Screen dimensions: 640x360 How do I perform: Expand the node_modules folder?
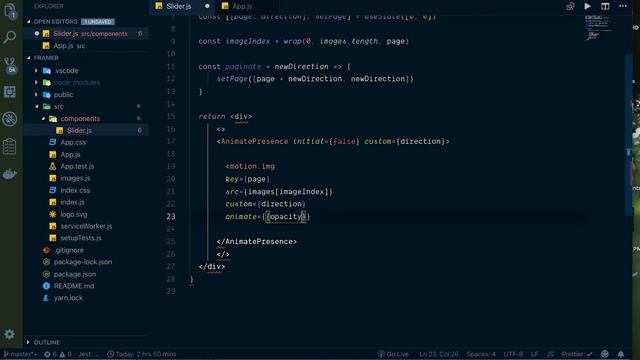(x=77, y=82)
